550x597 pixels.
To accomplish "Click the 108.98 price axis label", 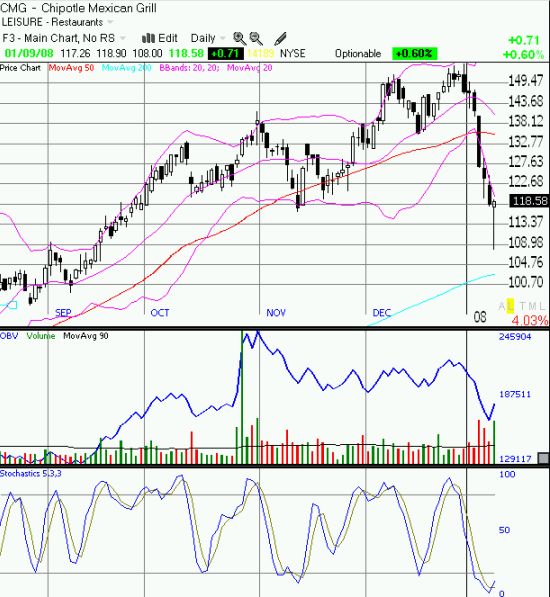I will click(x=526, y=242).
